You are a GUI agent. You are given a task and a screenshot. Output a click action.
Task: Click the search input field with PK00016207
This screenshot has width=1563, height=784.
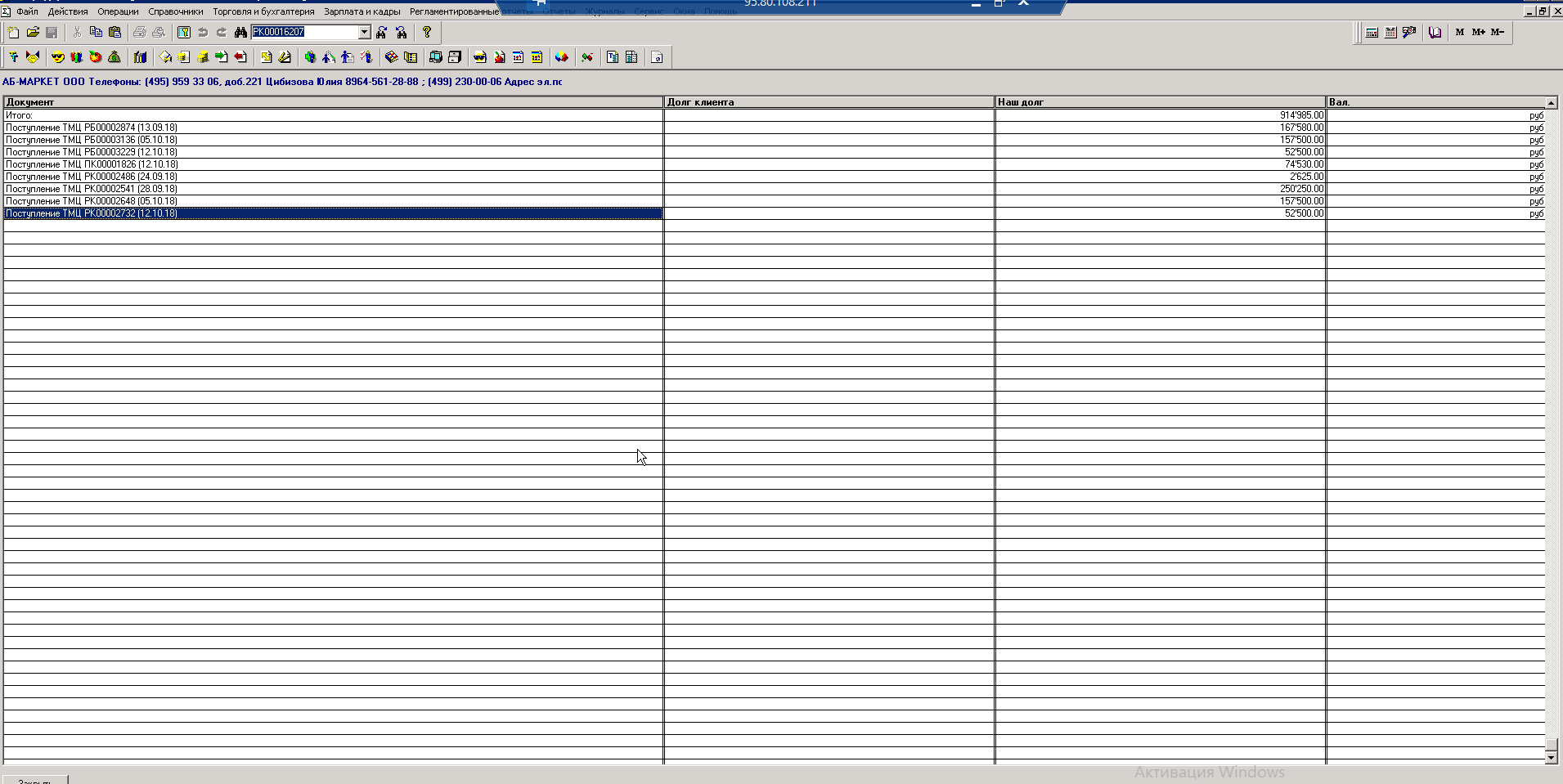pos(304,33)
